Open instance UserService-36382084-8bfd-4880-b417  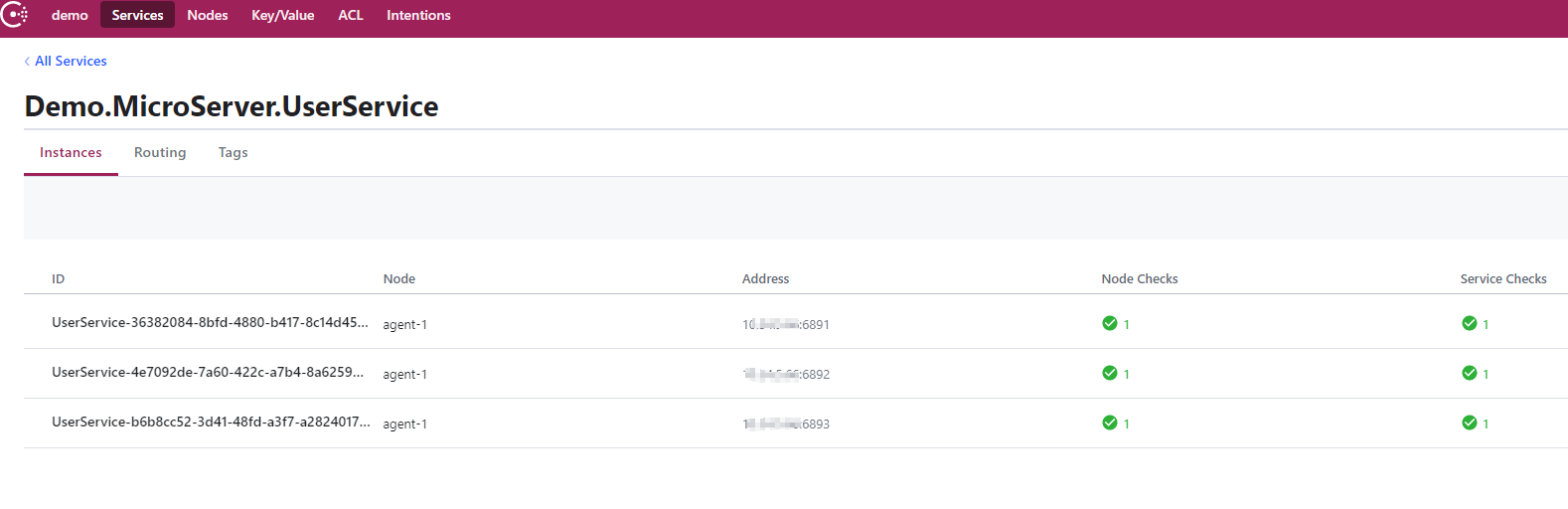[x=210, y=322]
